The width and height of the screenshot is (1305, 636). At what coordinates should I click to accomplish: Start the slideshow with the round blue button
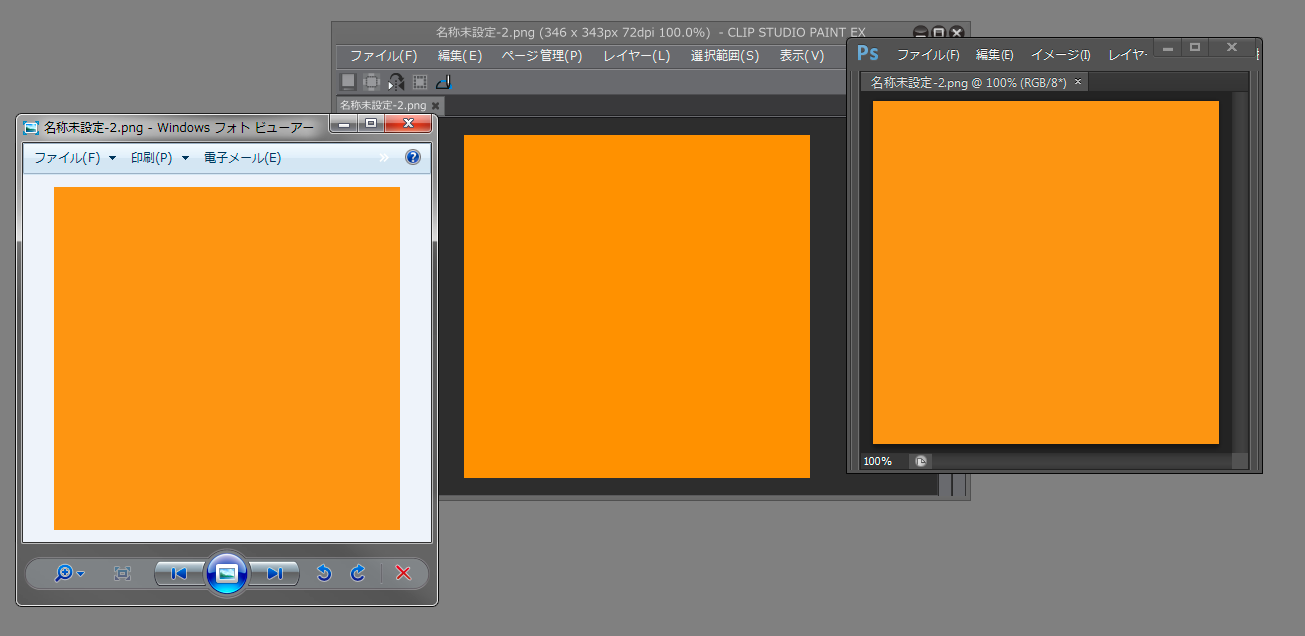click(x=227, y=573)
